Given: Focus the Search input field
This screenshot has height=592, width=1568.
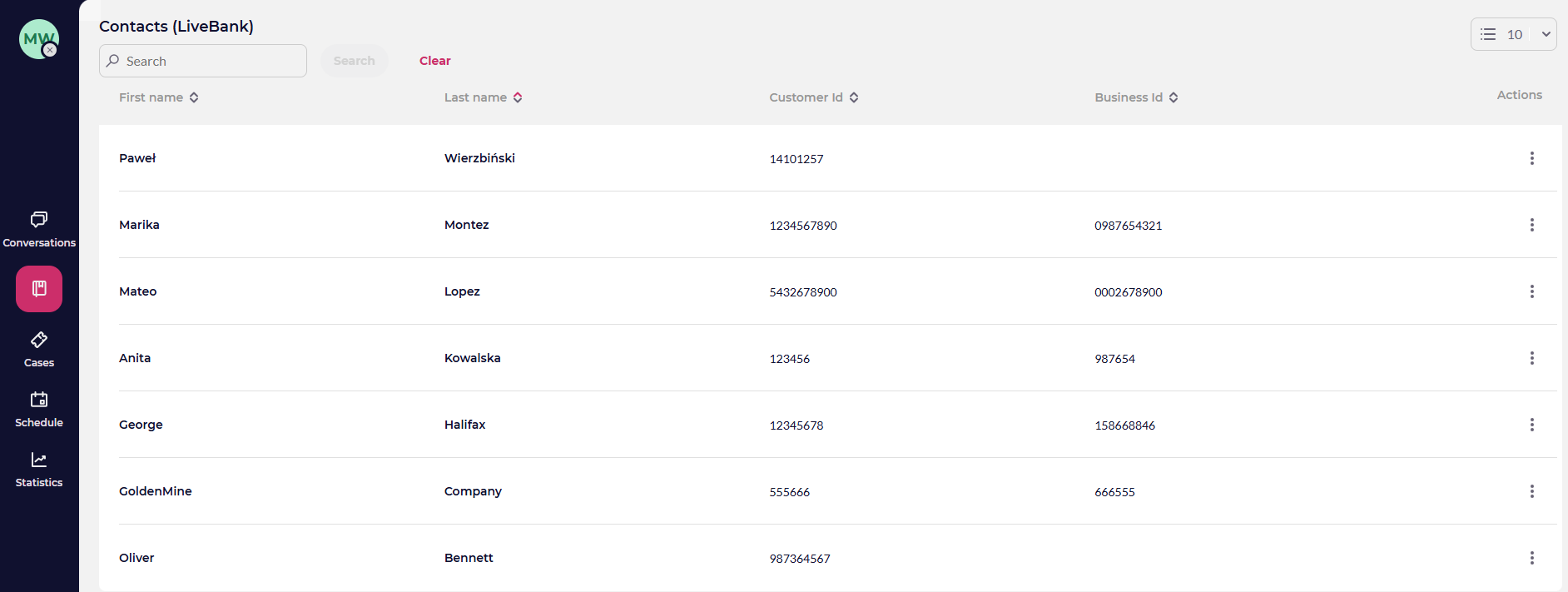Looking at the screenshot, I should click(x=203, y=61).
